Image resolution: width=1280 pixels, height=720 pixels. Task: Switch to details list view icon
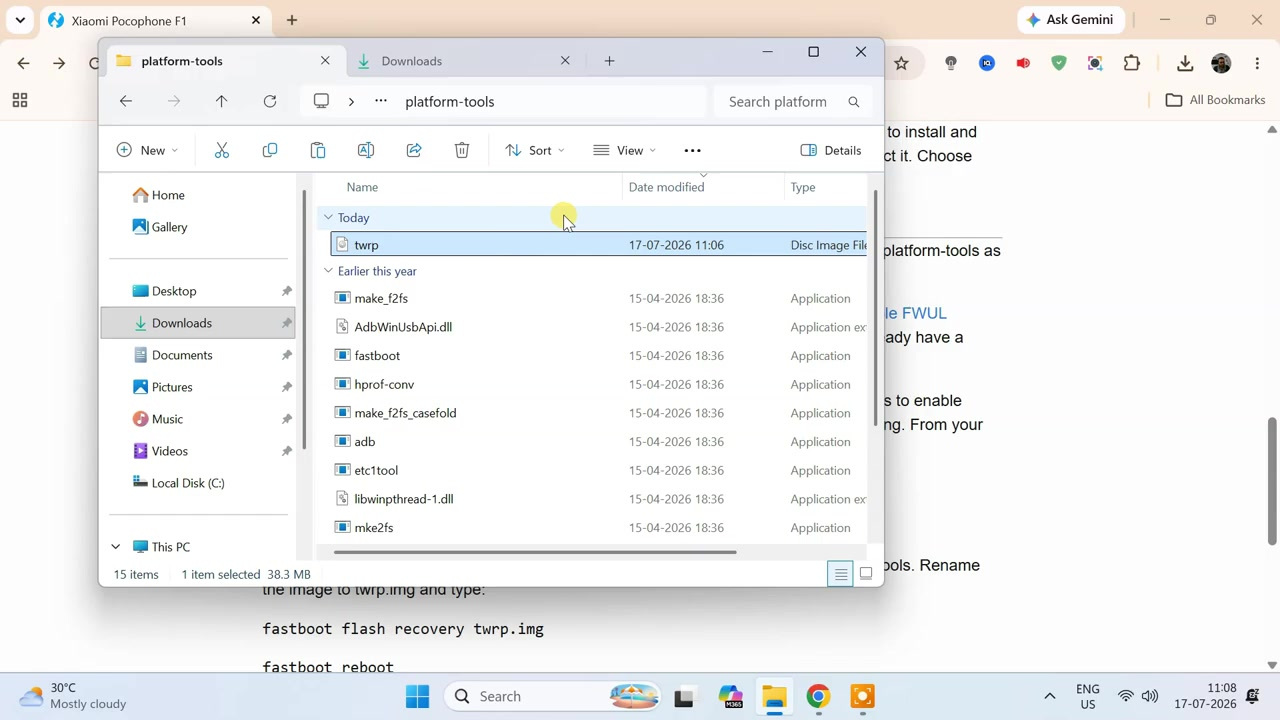[841, 574]
